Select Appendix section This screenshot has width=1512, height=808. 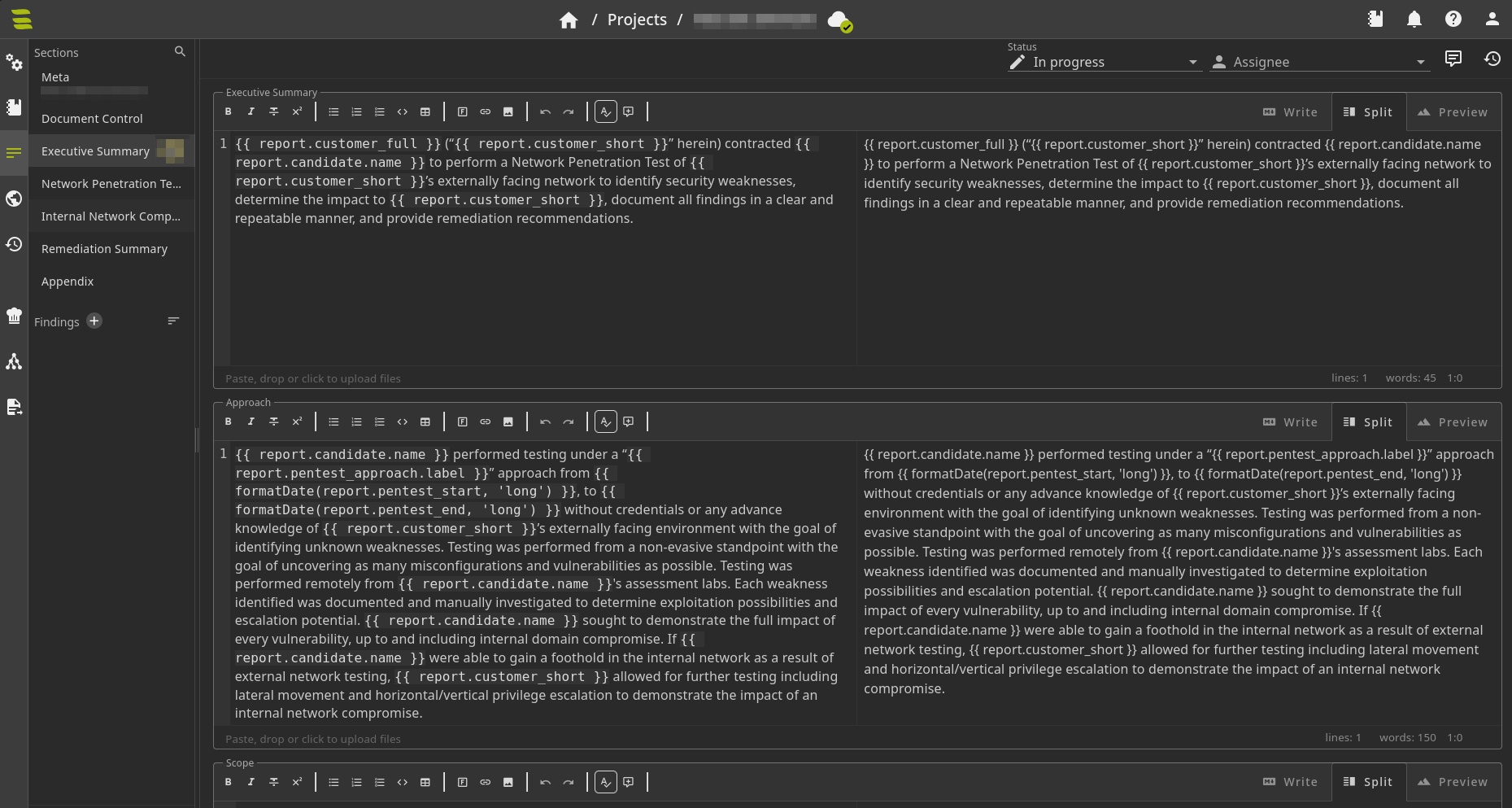coord(111,282)
